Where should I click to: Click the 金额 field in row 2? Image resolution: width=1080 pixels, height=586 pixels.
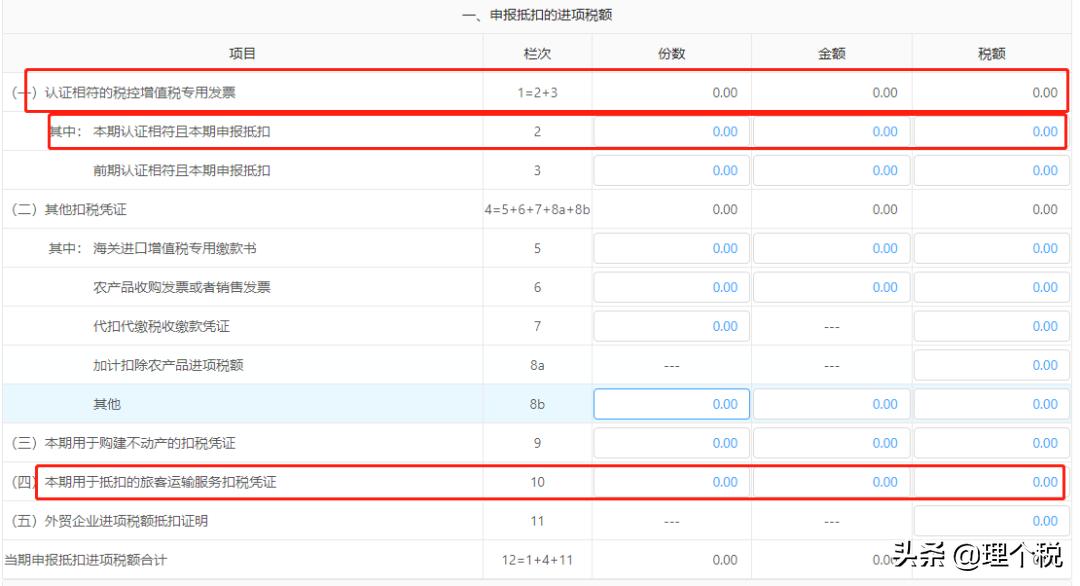pyautogui.click(x=832, y=130)
